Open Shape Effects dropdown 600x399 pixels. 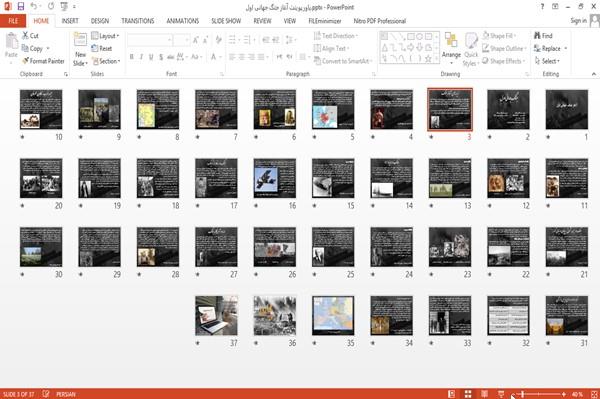504,61
